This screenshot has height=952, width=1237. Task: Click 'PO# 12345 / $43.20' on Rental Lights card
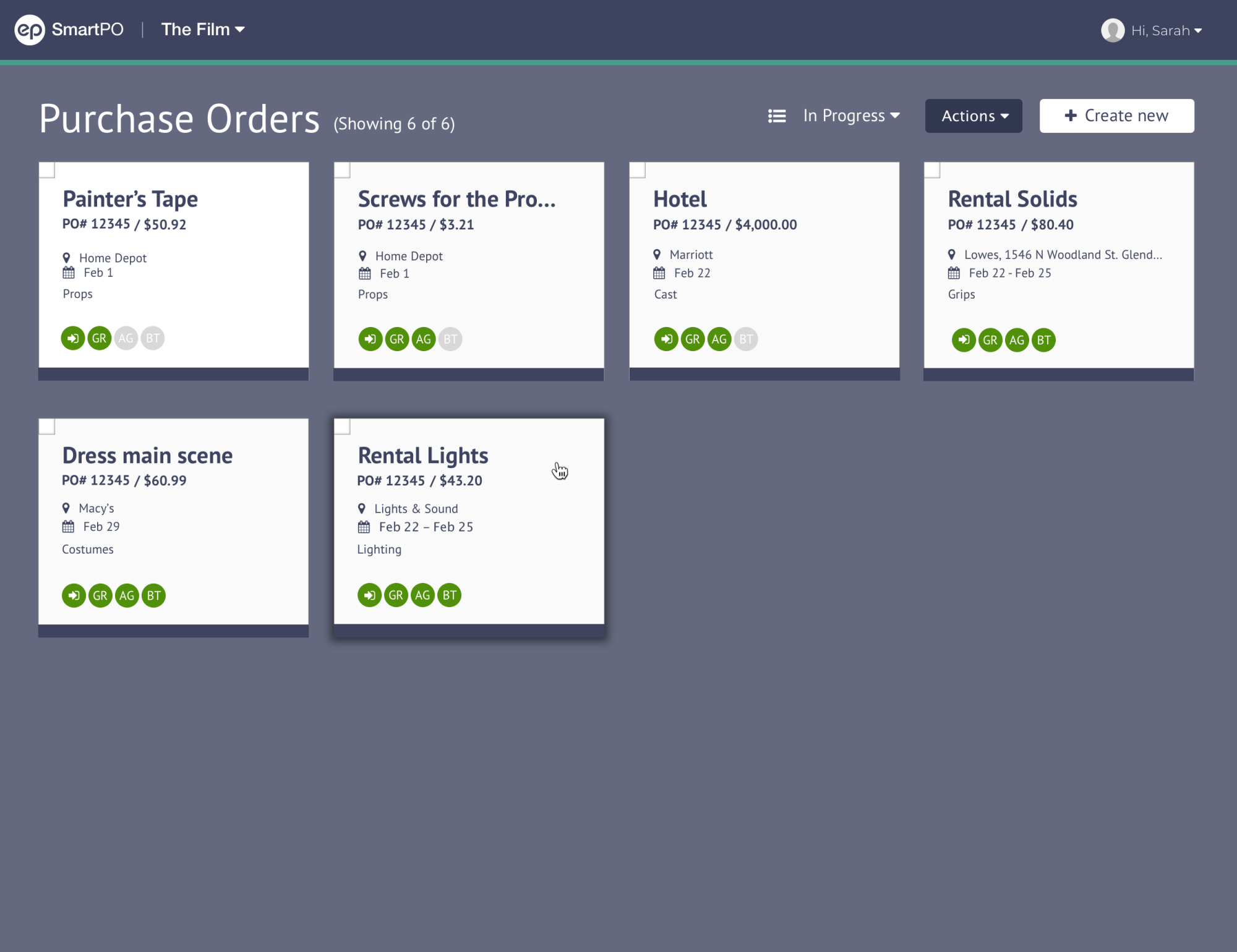[419, 481]
